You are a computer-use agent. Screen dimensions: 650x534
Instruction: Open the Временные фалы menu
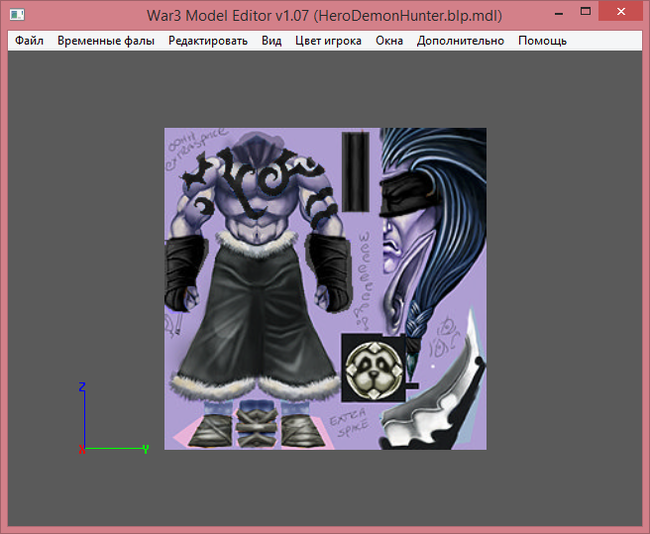[106, 41]
